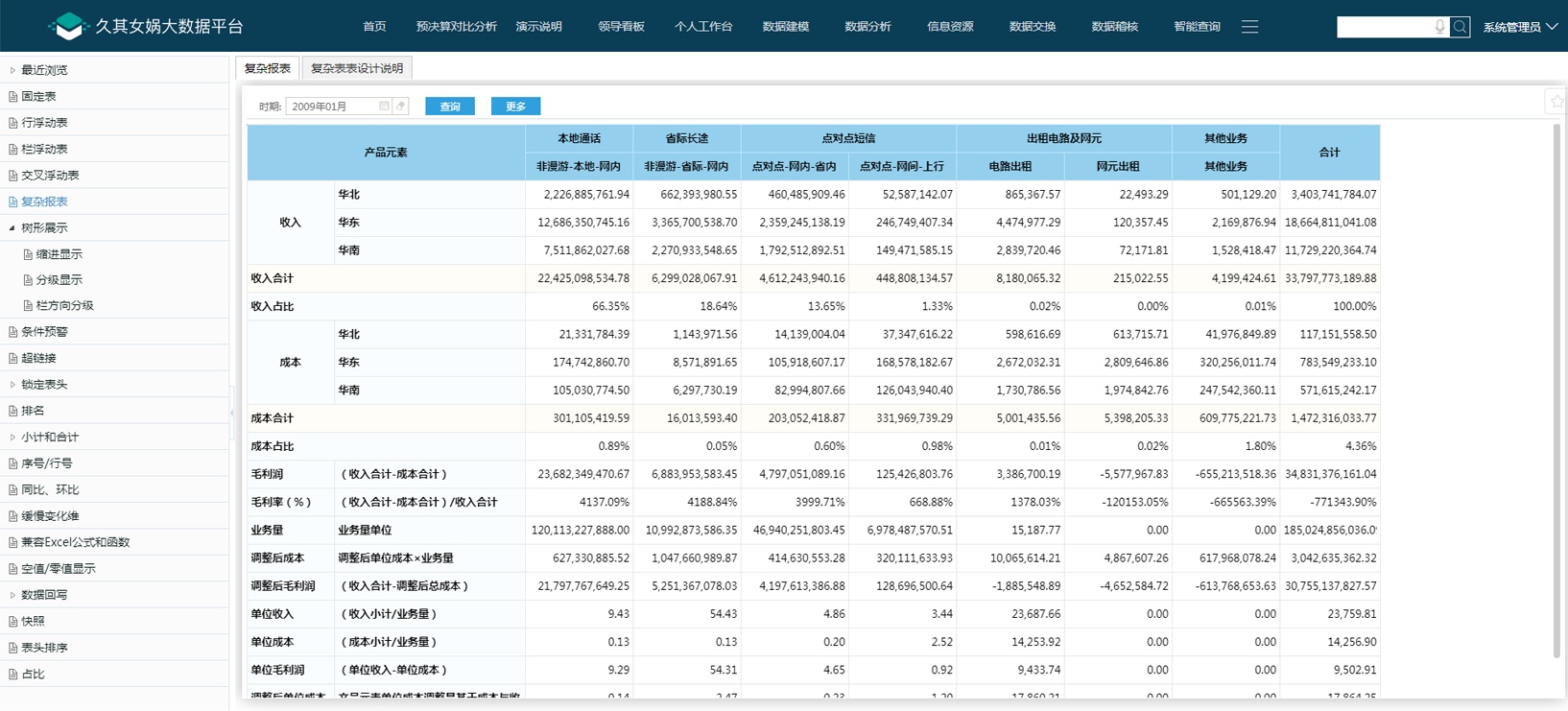Click the hamburger menu icon in navbar

click(1249, 27)
